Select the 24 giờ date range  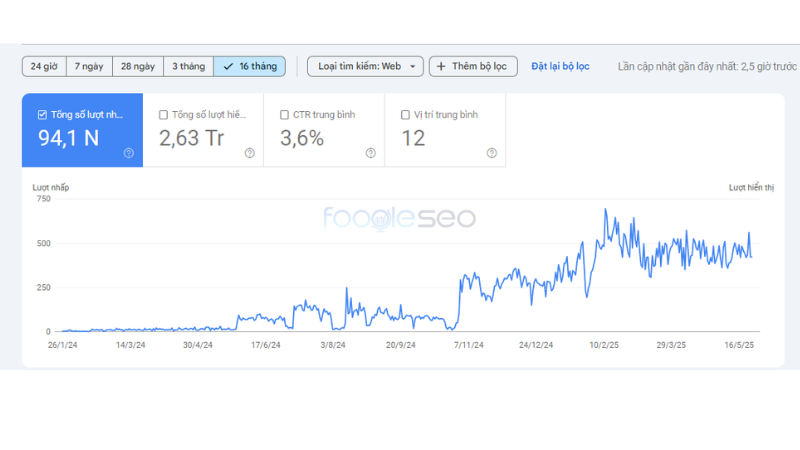pyautogui.click(x=44, y=66)
